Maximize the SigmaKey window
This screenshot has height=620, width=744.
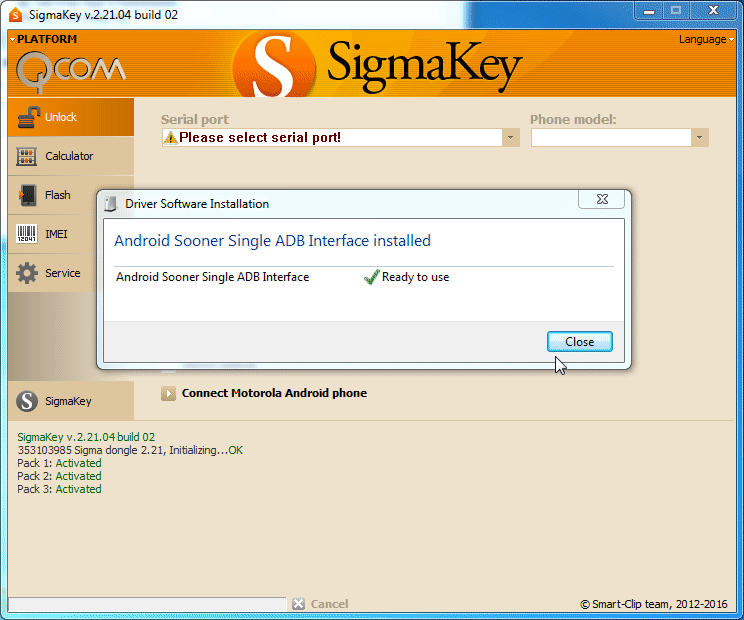pyautogui.click(x=676, y=10)
